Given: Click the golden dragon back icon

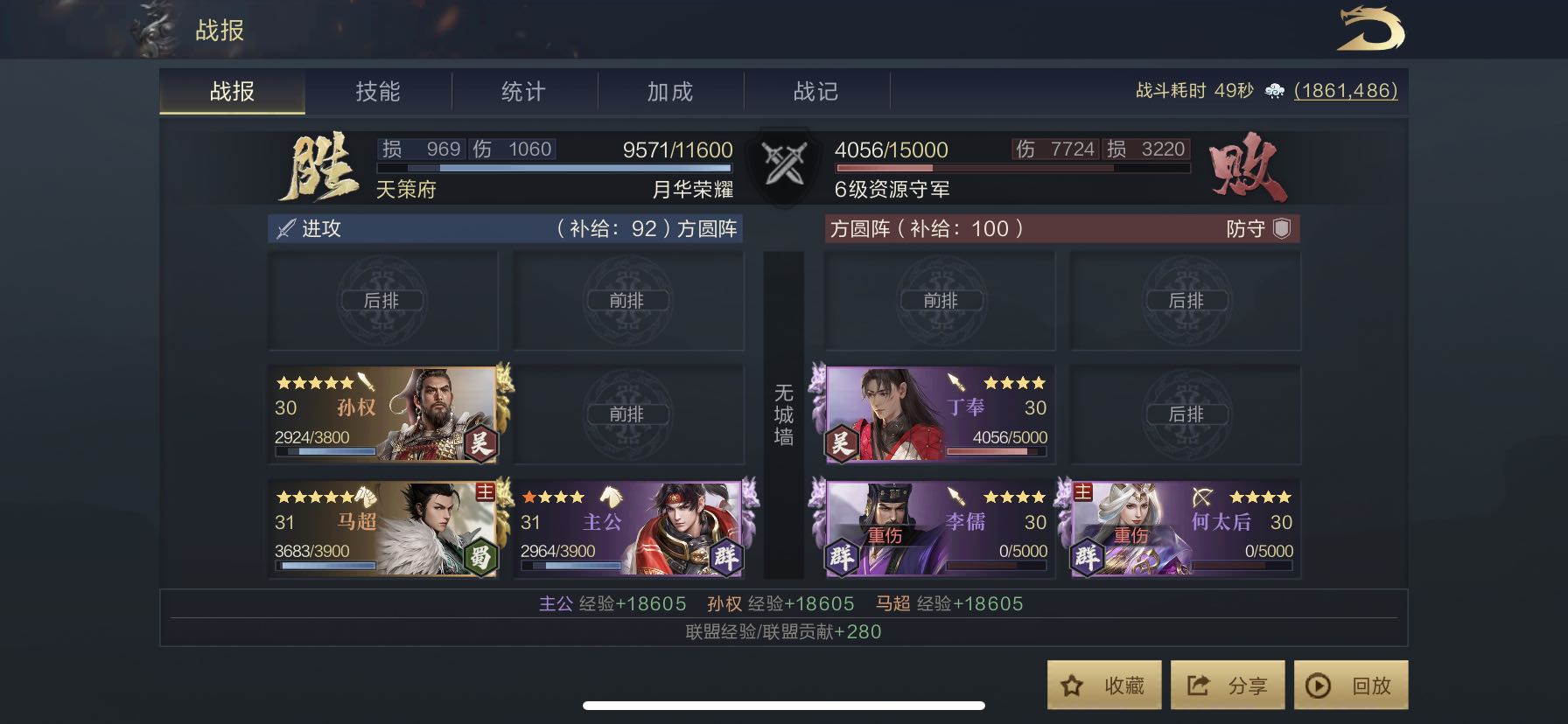Looking at the screenshot, I should click(x=1370, y=29).
